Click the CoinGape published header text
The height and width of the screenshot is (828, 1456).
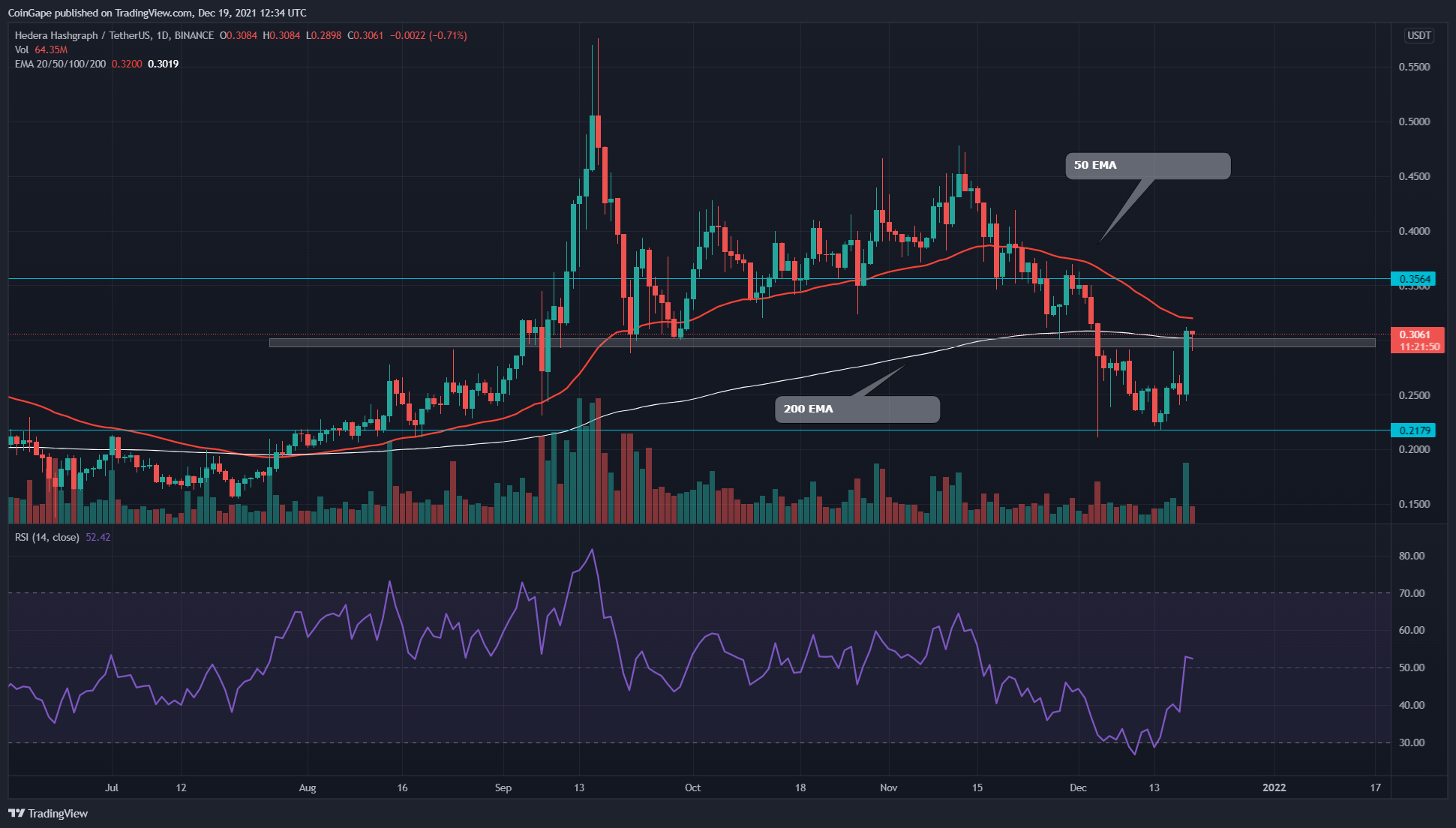point(158,13)
